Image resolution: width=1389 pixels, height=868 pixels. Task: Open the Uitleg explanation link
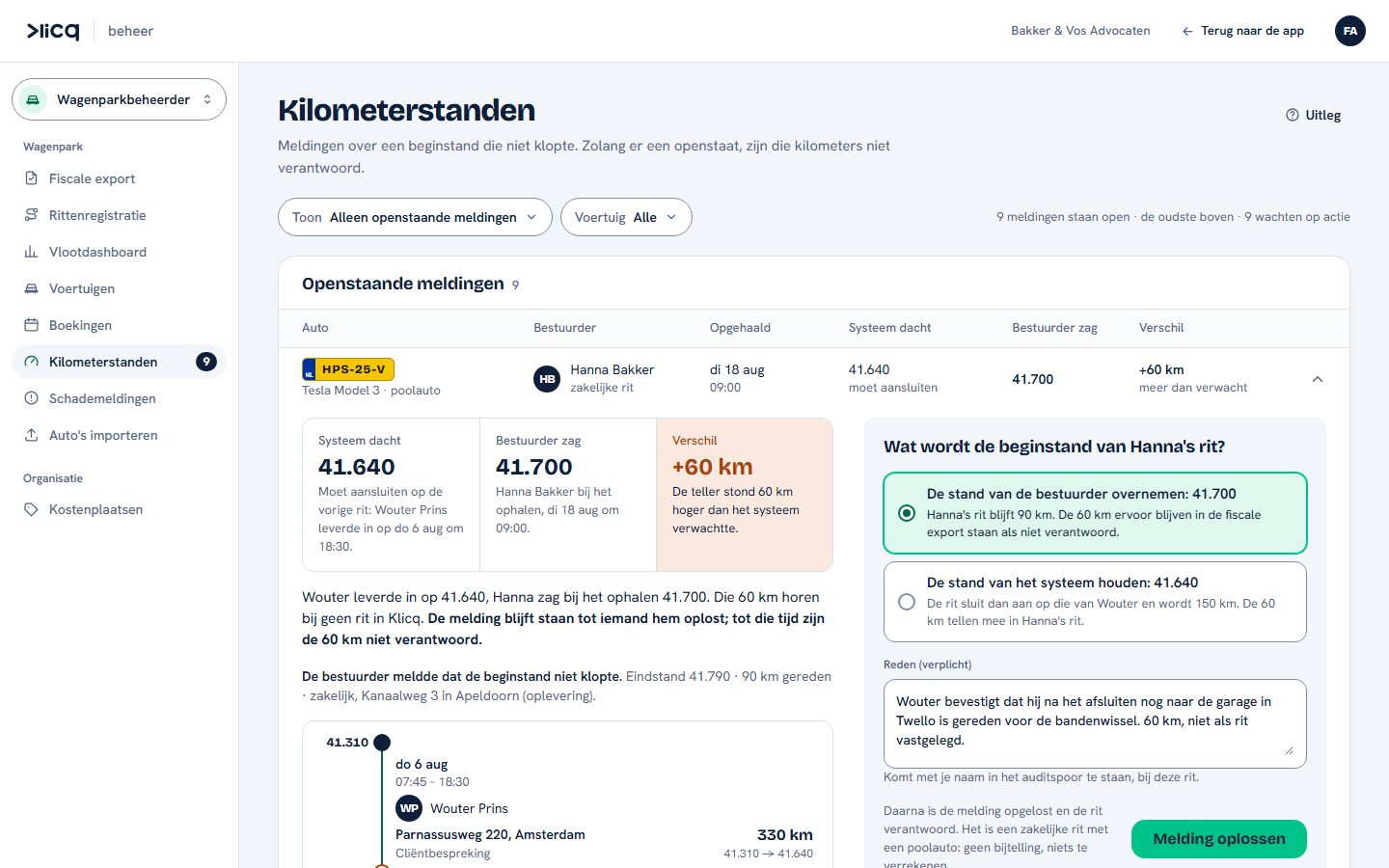(x=1314, y=115)
